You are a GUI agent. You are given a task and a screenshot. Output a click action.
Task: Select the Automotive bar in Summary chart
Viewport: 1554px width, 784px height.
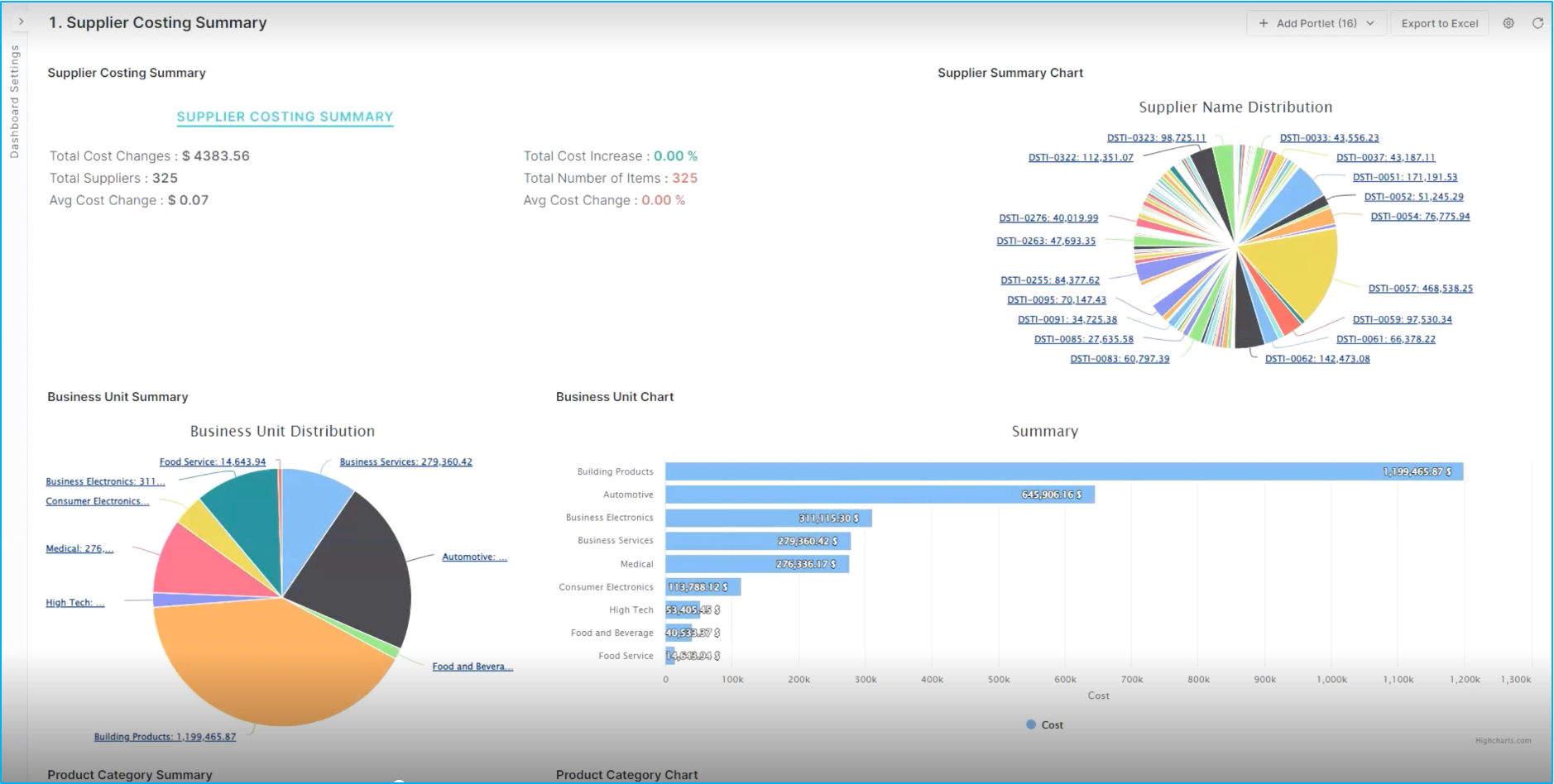(x=879, y=495)
